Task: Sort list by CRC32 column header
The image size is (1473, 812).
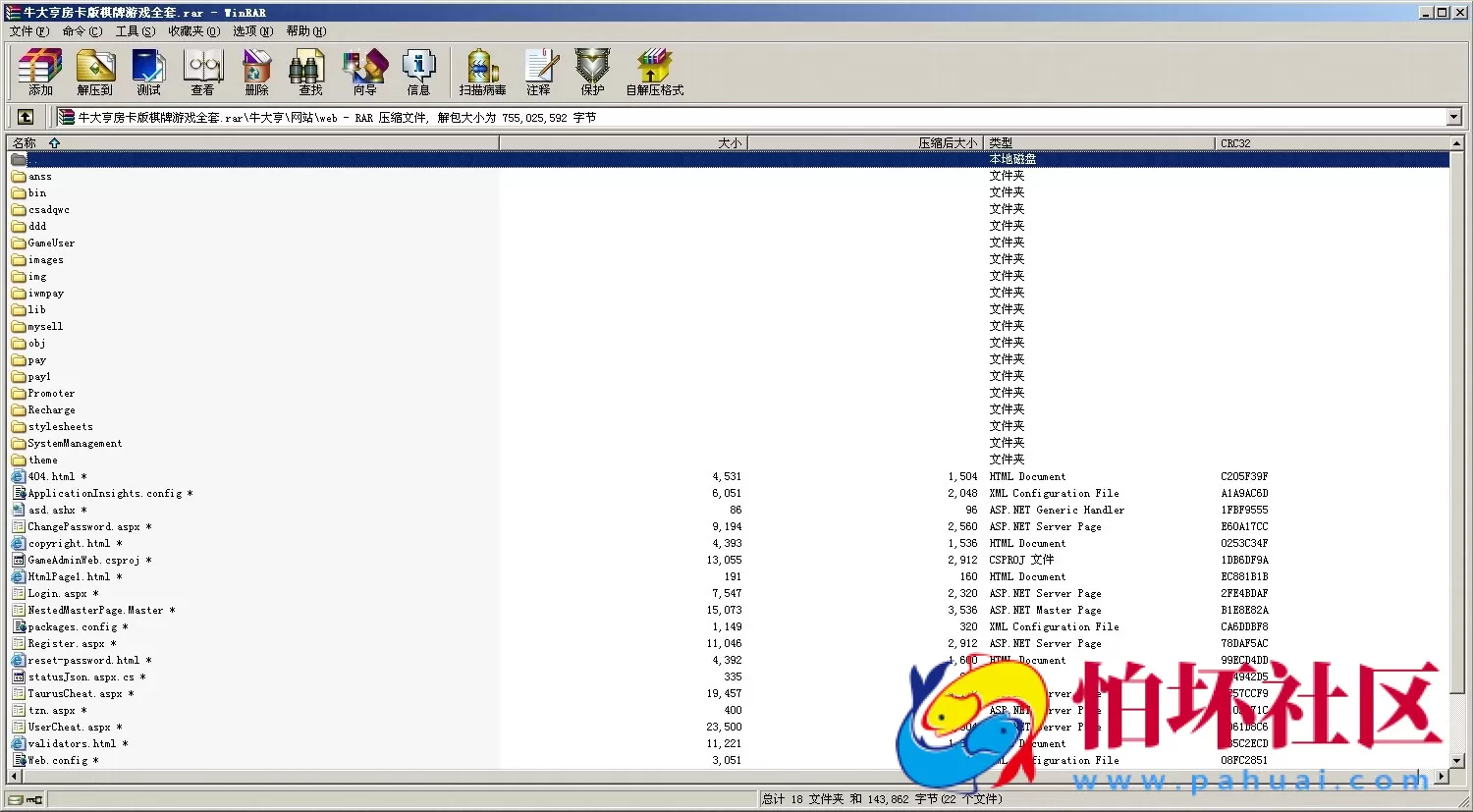Action: (1235, 143)
